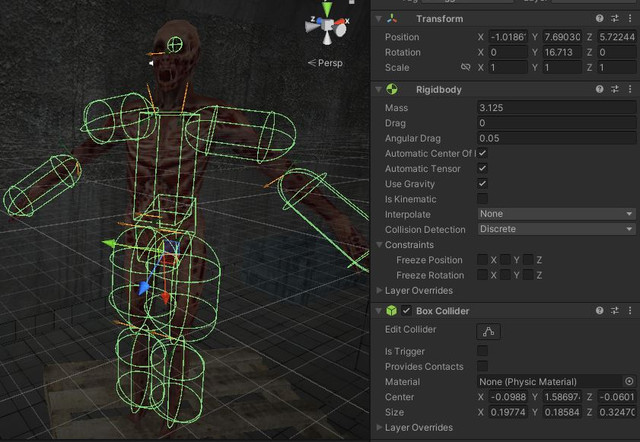Collapse the Constraints foldout
The height and width of the screenshot is (442, 640).
[380, 245]
